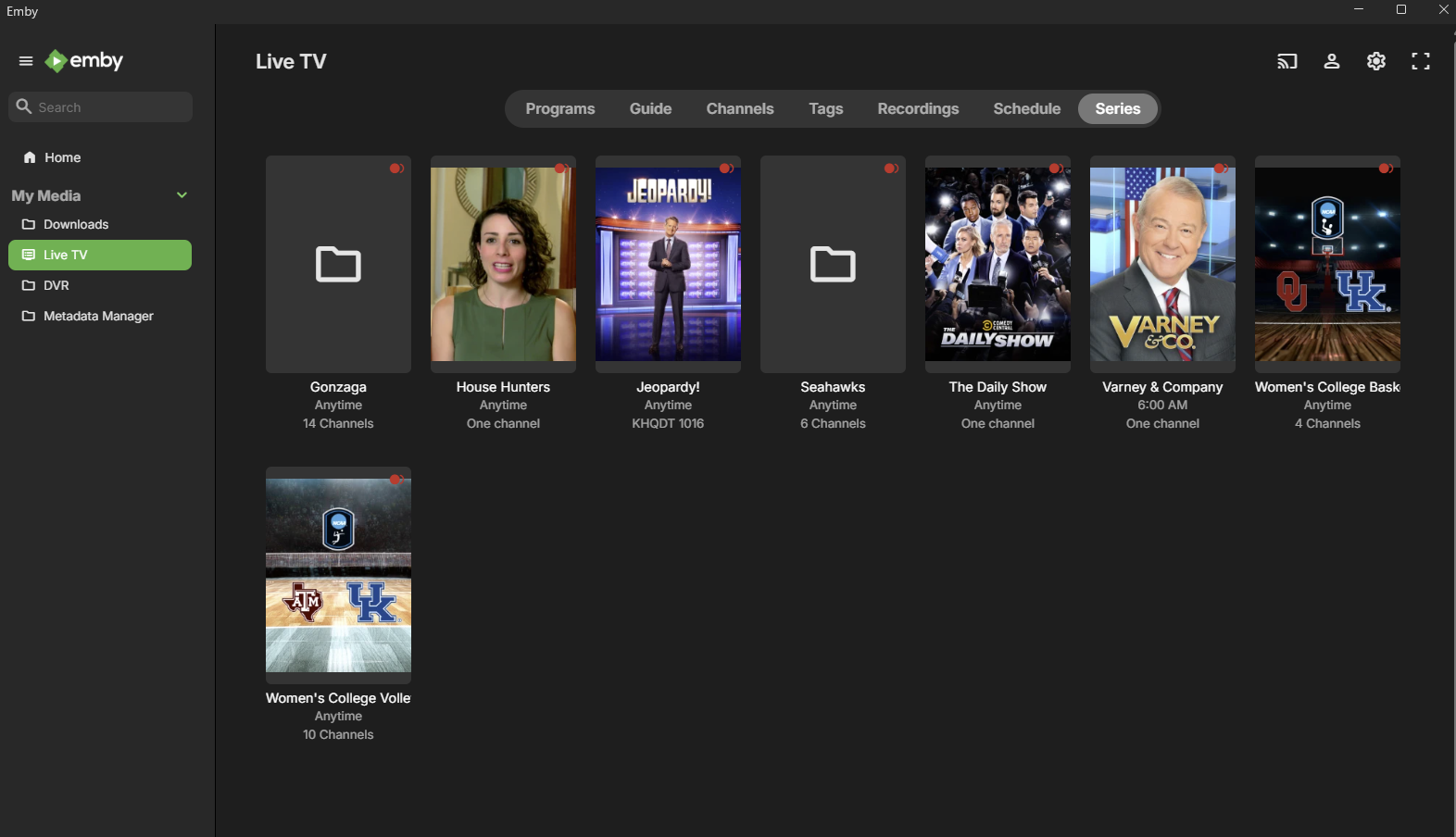
Task: Click the Jeopardy! title text
Action: [x=668, y=387]
